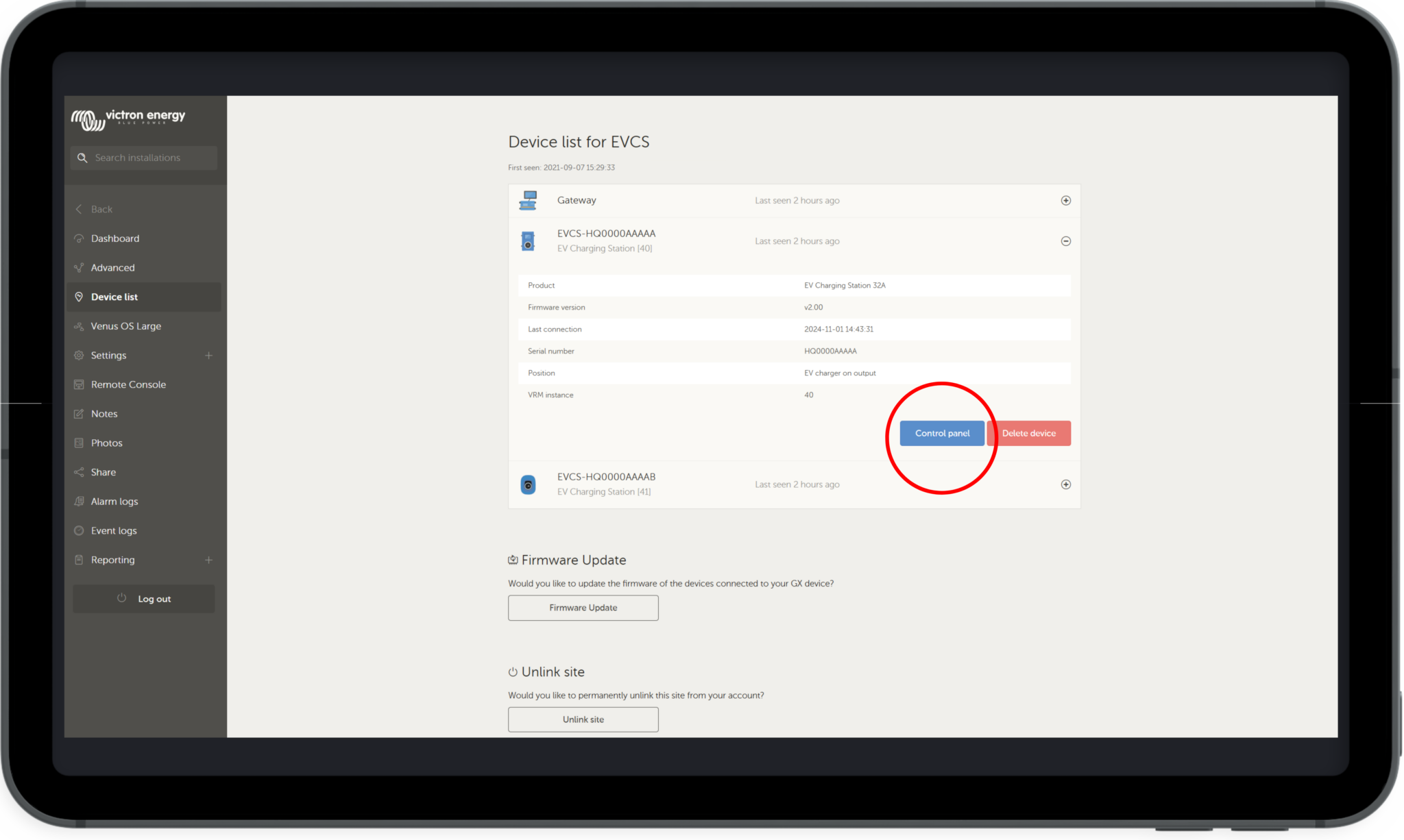
Task: Click the Remote Console icon in sidebar
Action: pyautogui.click(x=79, y=384)
